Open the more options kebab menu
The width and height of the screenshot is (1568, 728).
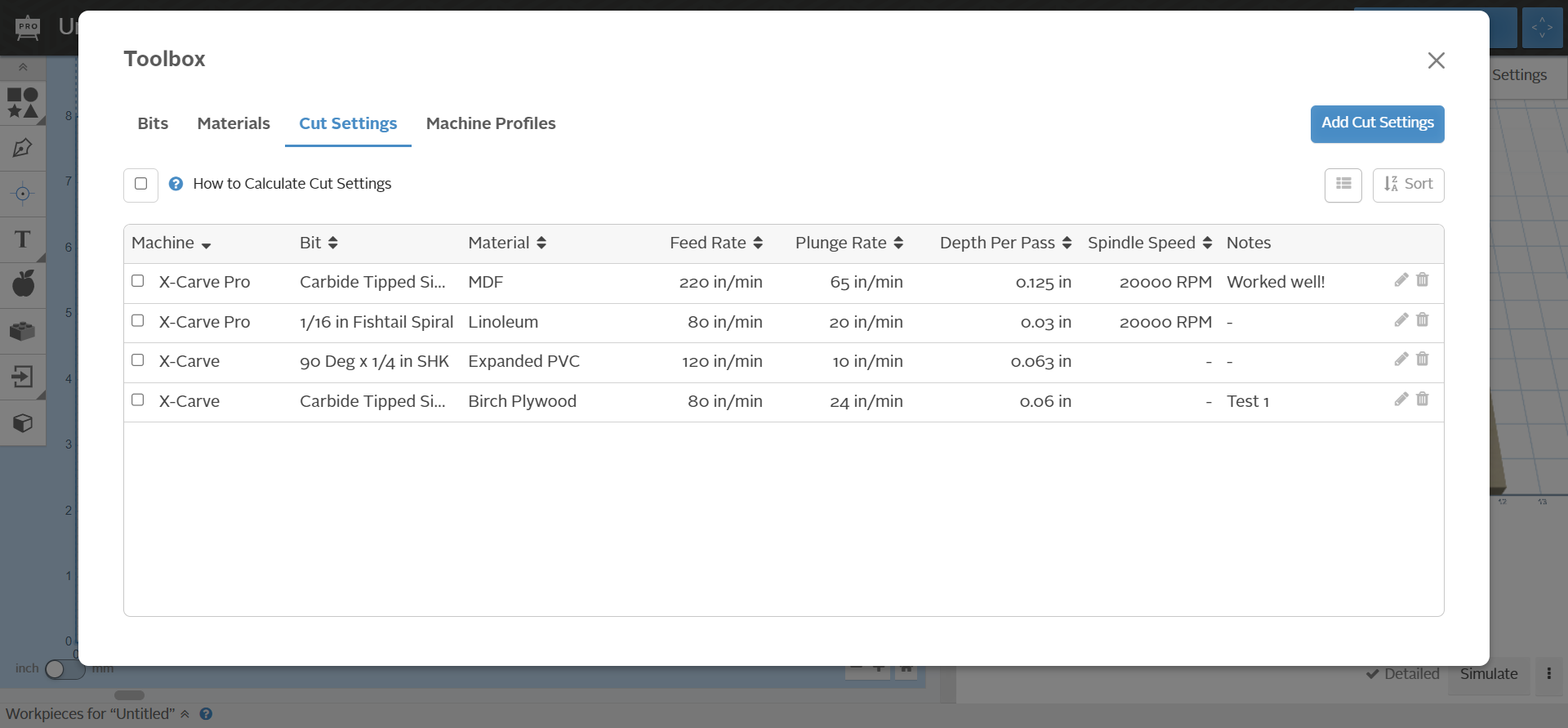coord(1549,674)
